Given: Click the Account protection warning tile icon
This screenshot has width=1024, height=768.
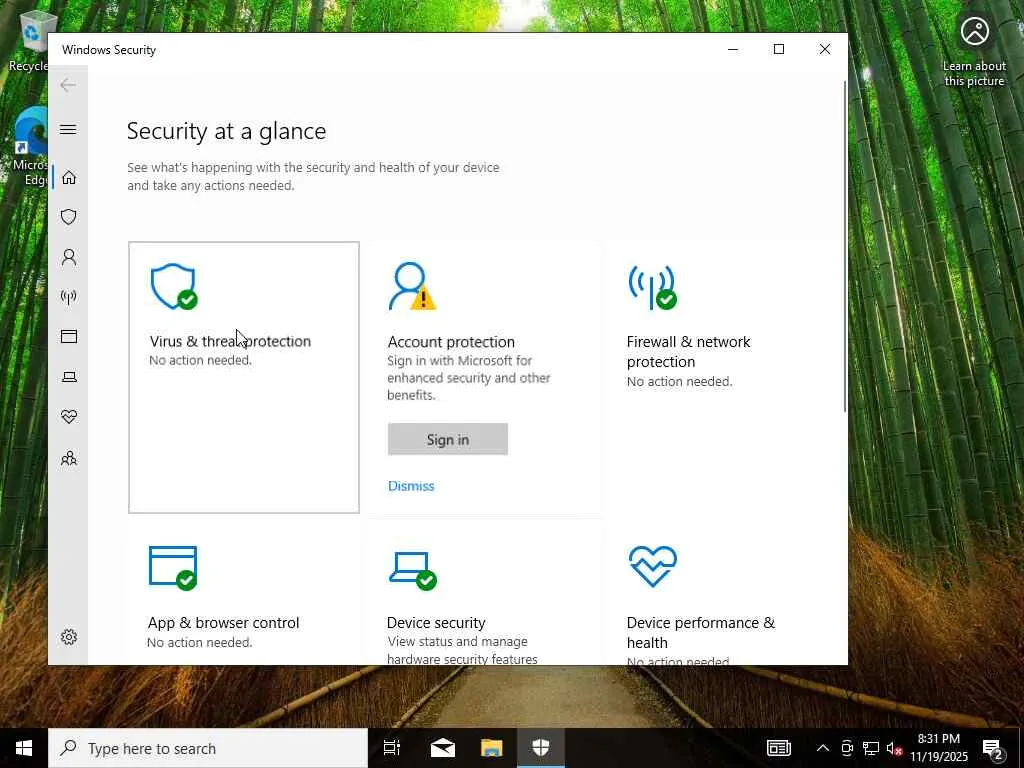Looking at the screenshot, I should point(412,286).
